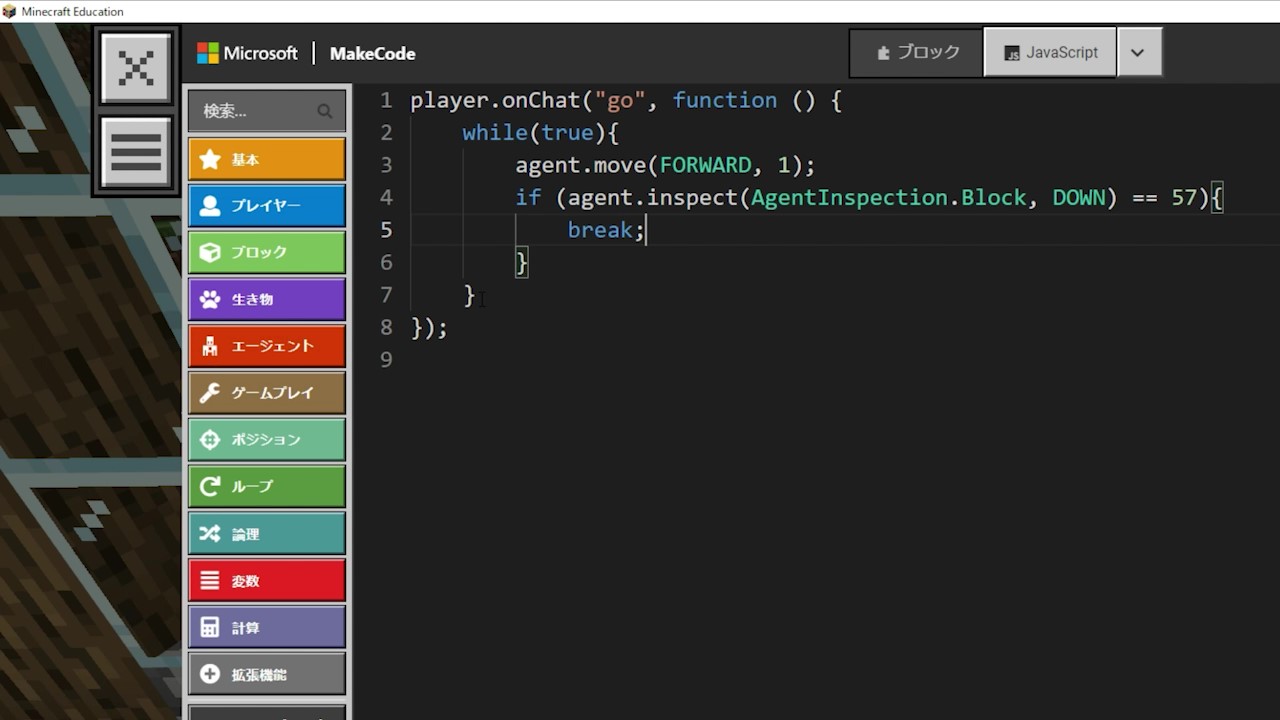This screenshot has height=720, width=1280.
Task: Switch to the JavaScript editor tab
Action: [x=1050, y=53]
